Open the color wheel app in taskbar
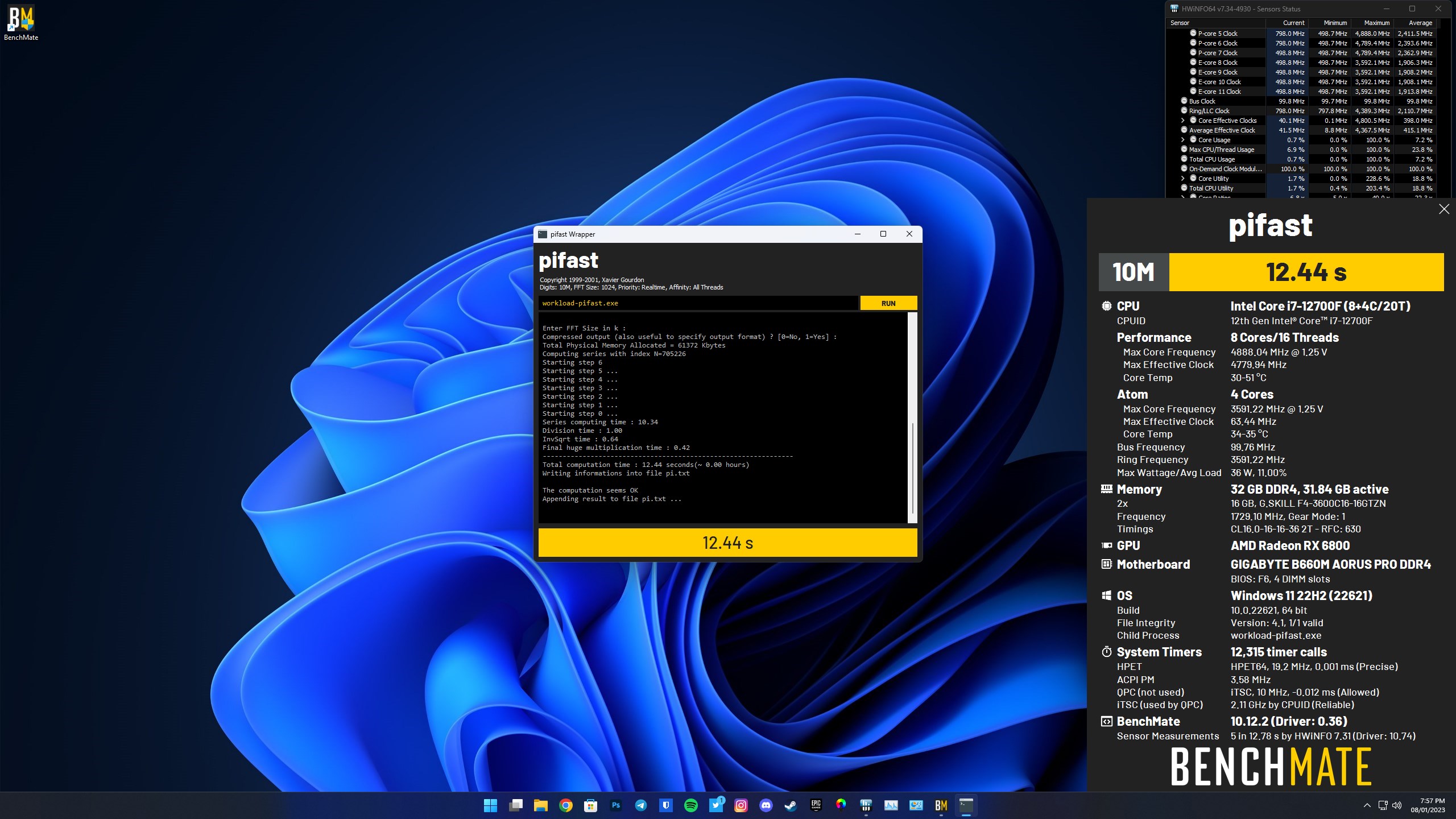The width and height of the screenshot is (1456, 819). point(841,805)
